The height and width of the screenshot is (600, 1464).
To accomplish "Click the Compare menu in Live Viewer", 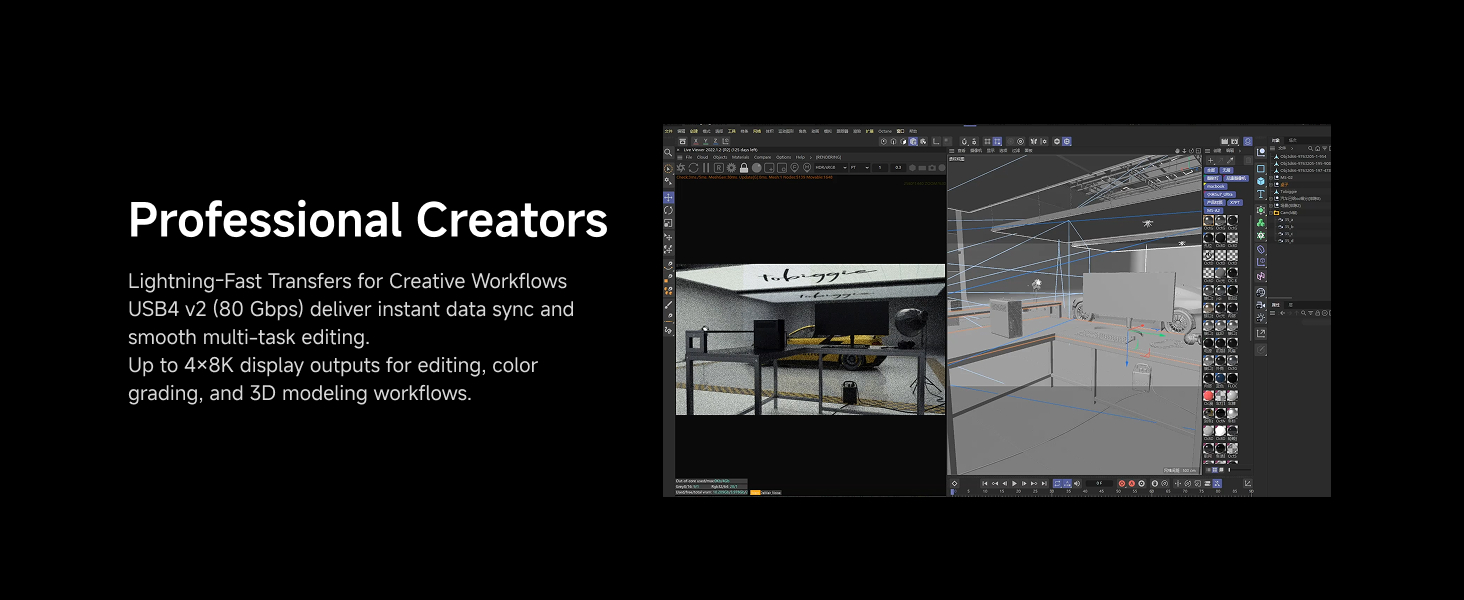I will point(762,157).
